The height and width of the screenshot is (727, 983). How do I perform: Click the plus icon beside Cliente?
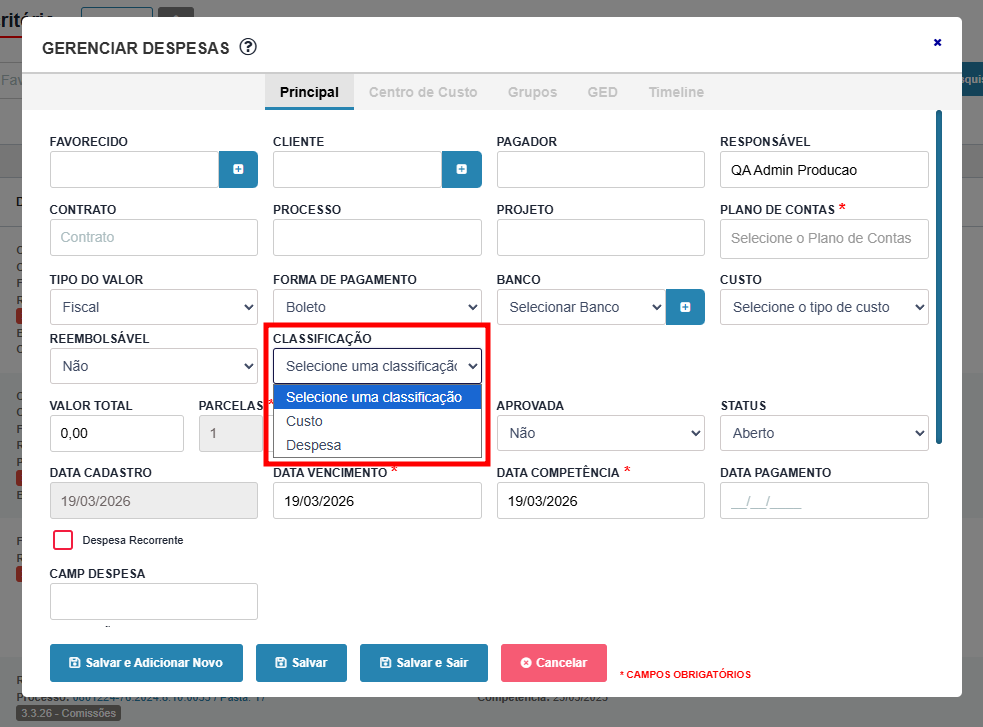[461, 170]
